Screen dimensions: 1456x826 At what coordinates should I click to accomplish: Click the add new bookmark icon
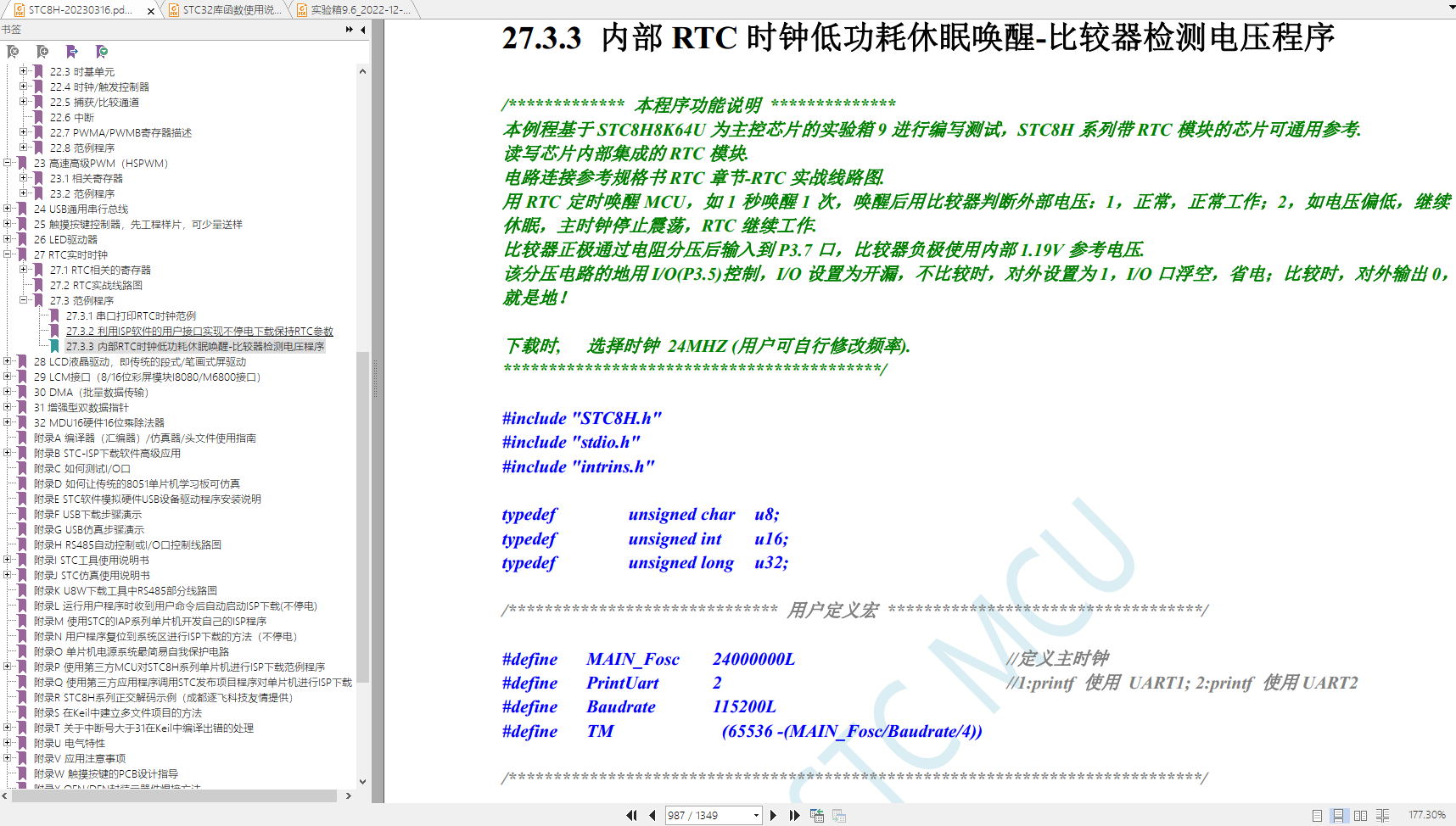pyautogui.click(x=42, y=52)
